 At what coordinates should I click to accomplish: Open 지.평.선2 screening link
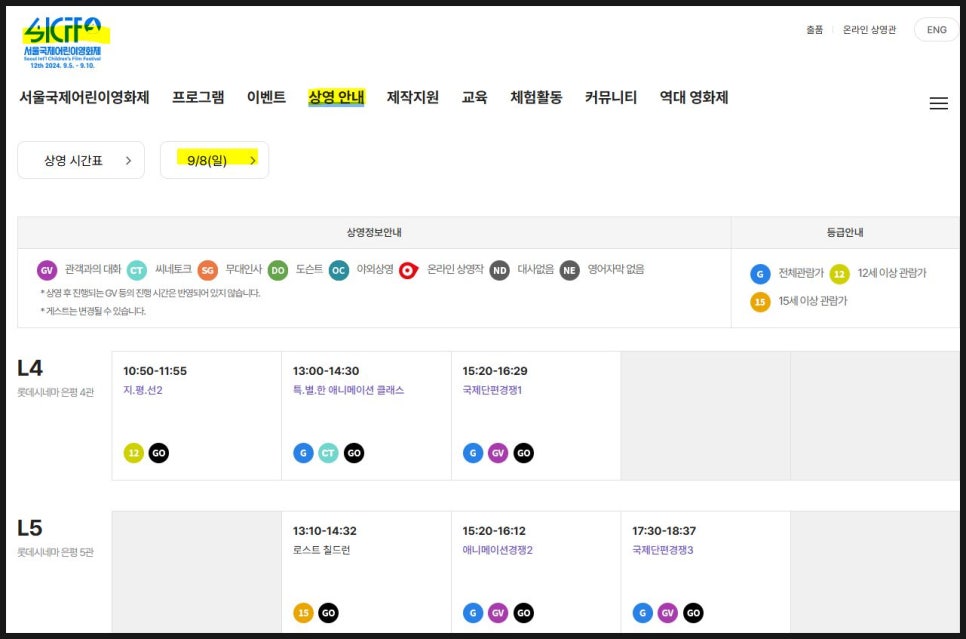pos(143,390)
